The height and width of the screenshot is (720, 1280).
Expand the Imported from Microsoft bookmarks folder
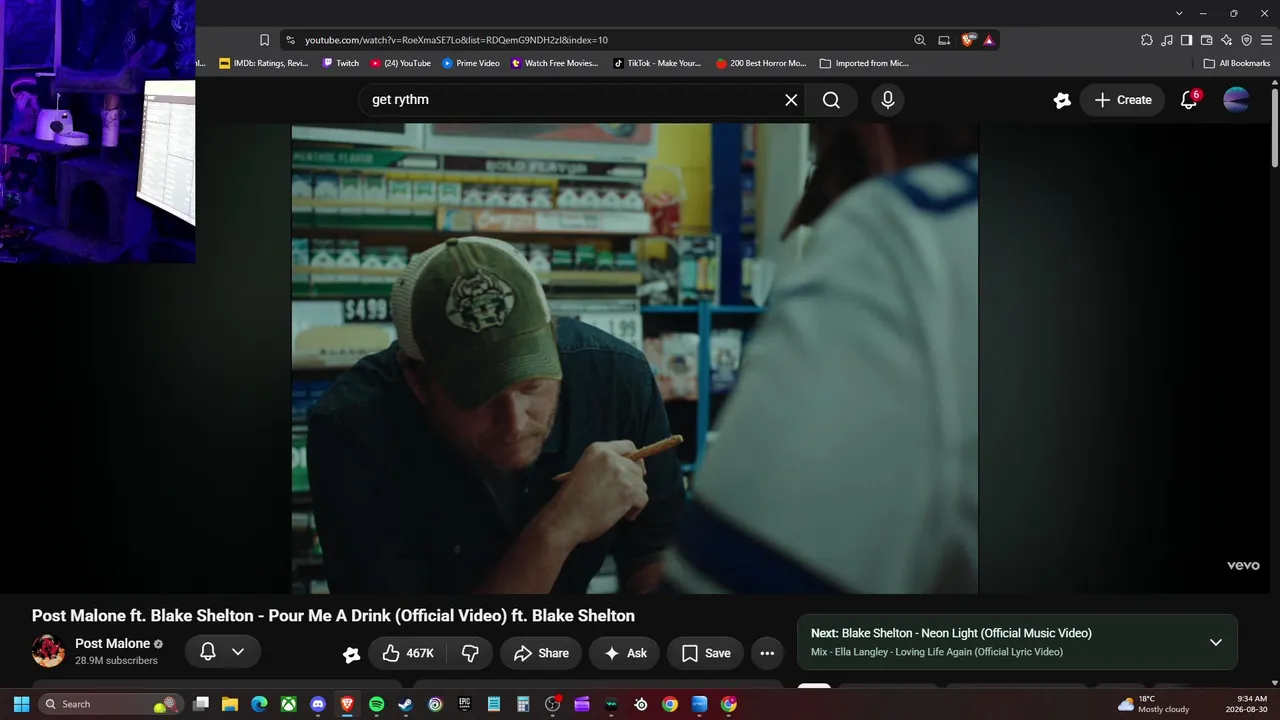864,63
